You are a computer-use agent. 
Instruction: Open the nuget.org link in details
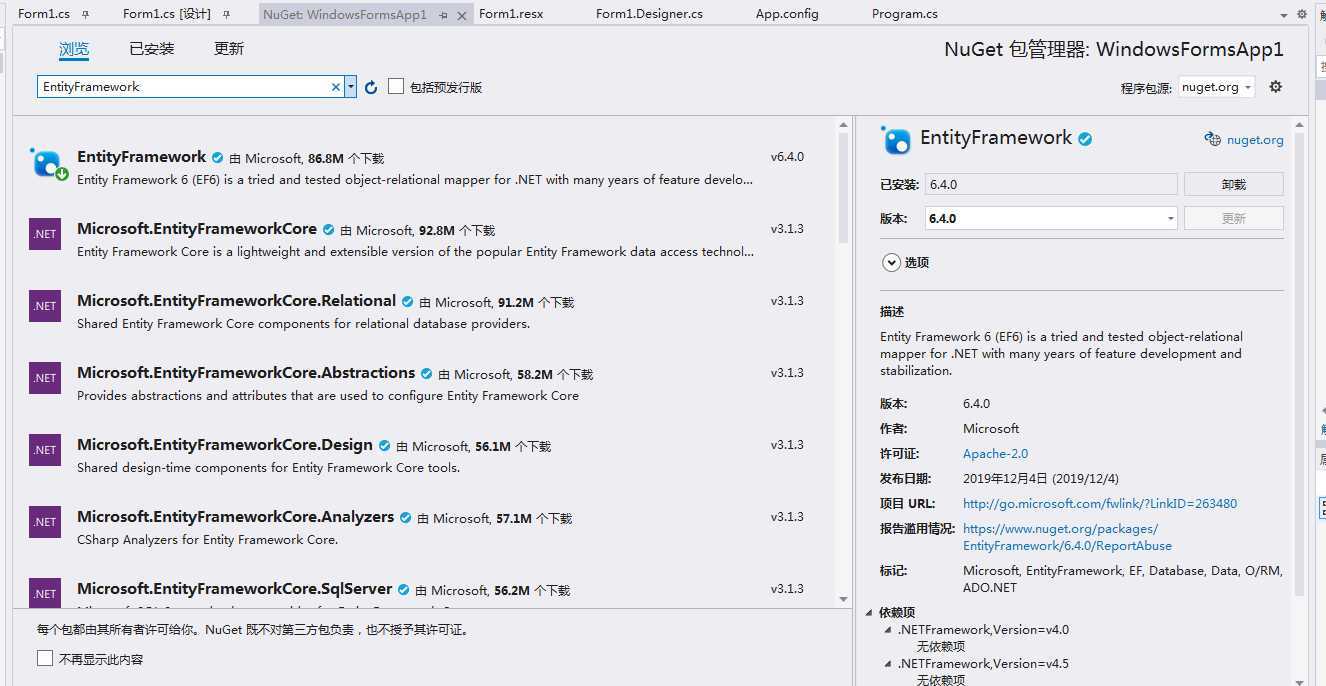(1255, 140)
